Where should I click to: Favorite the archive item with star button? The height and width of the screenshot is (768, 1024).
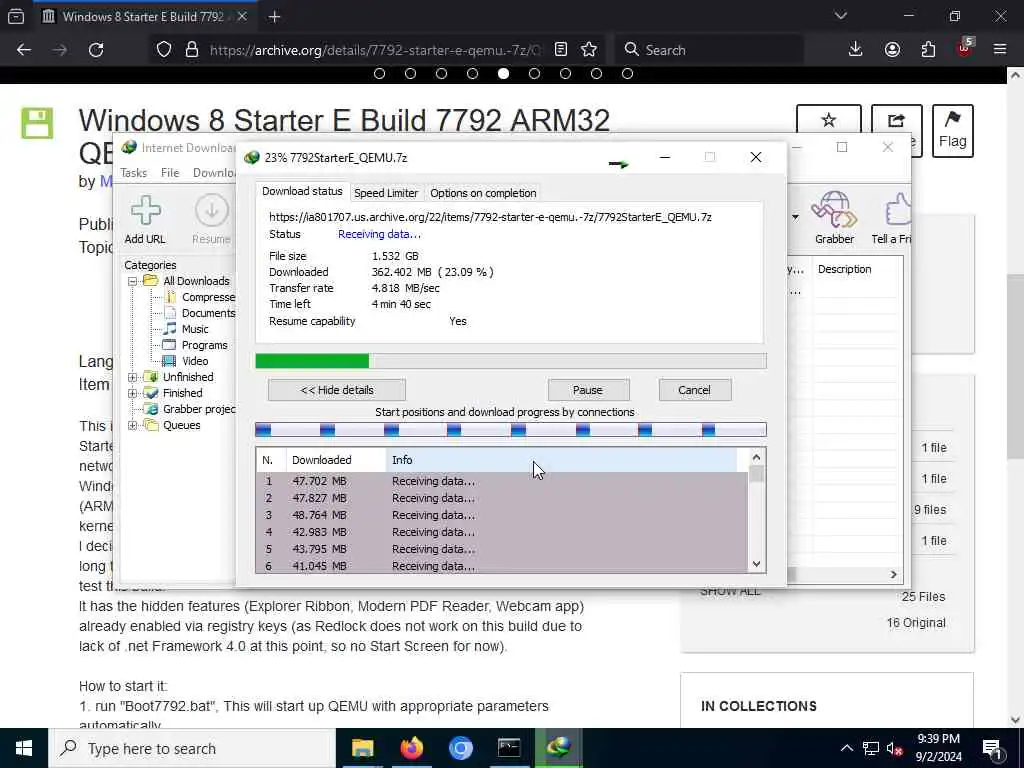click(829, 121)
